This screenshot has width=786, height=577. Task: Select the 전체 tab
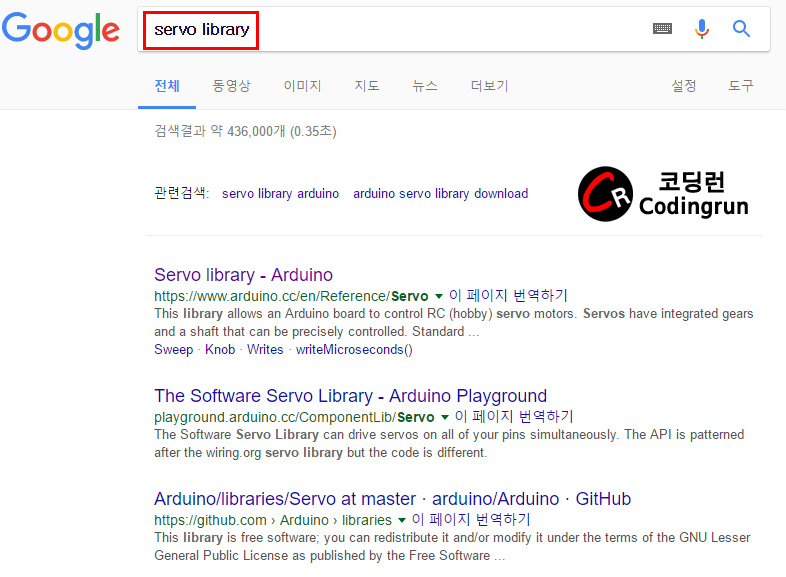pyautogui.click(x=167, y=86)
